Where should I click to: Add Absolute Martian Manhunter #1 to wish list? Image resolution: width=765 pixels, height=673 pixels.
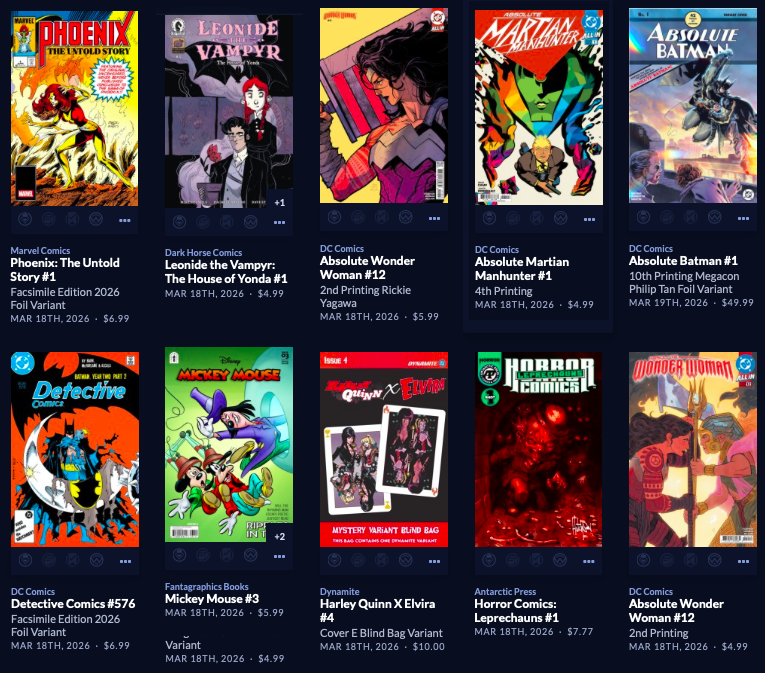coord(560,218)
